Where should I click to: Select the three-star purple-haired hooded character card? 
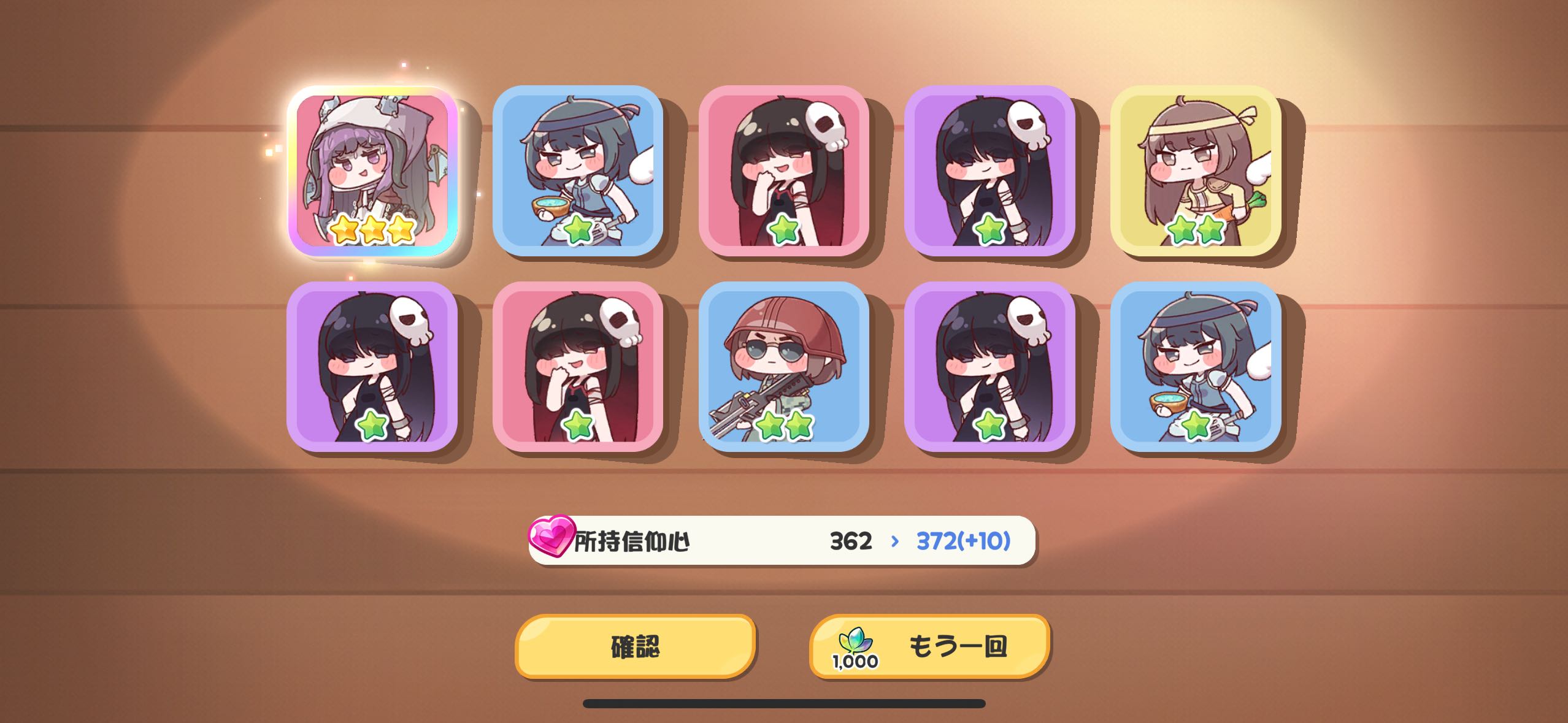(x=372, y=170)
